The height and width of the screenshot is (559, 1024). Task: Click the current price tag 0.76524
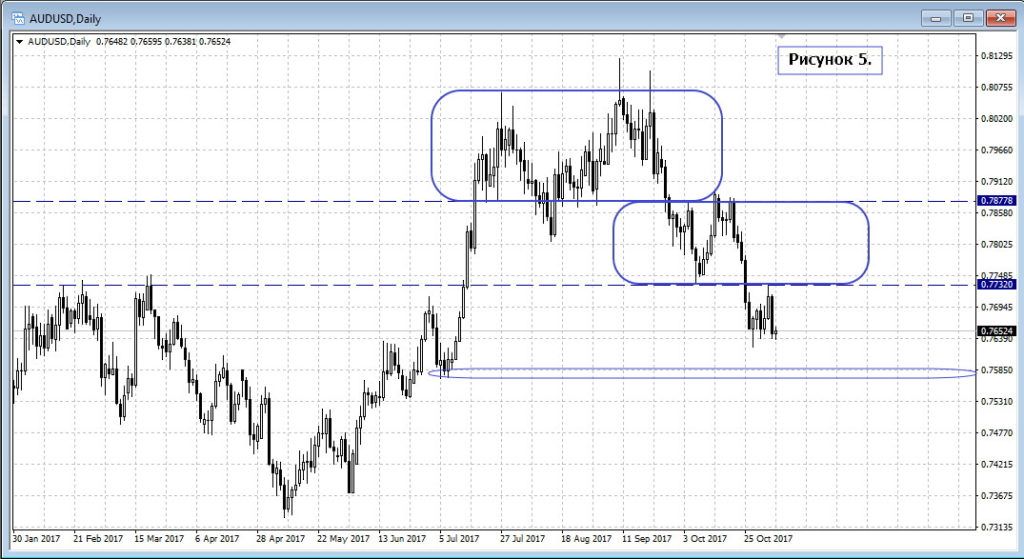pyautogui.click(x=995, y=331)
